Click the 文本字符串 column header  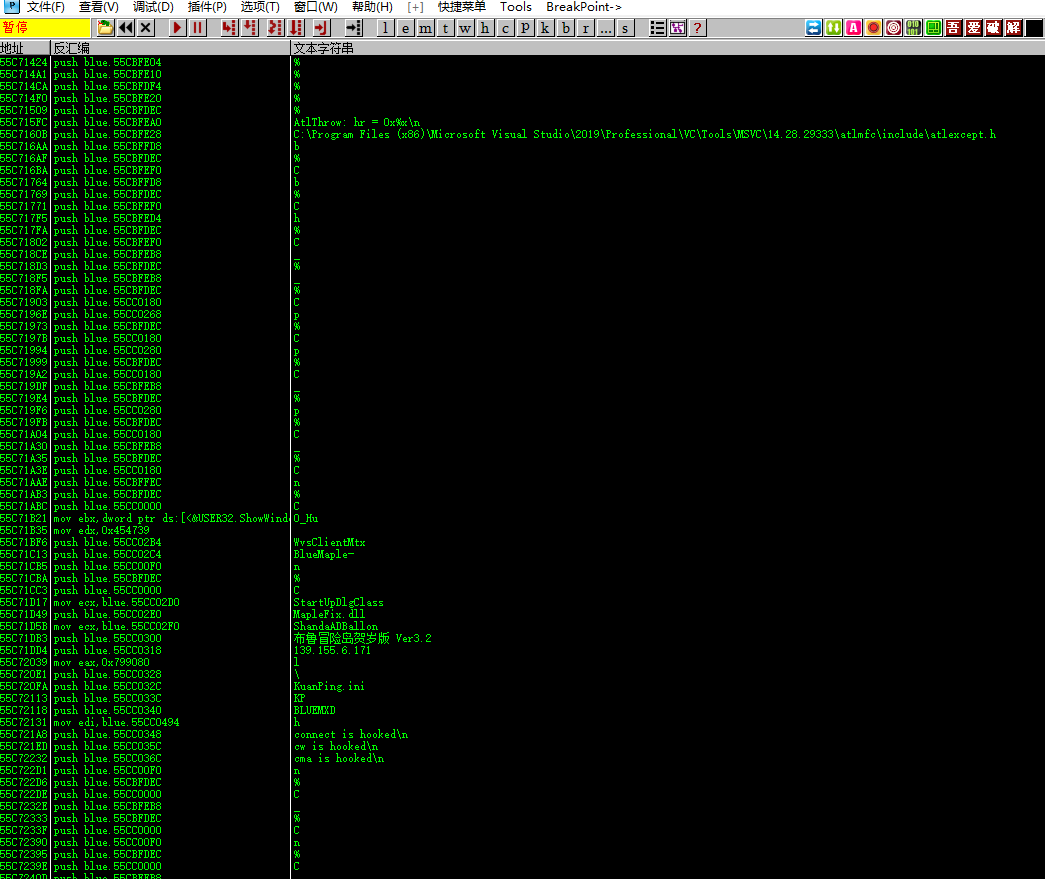point(324,48)
